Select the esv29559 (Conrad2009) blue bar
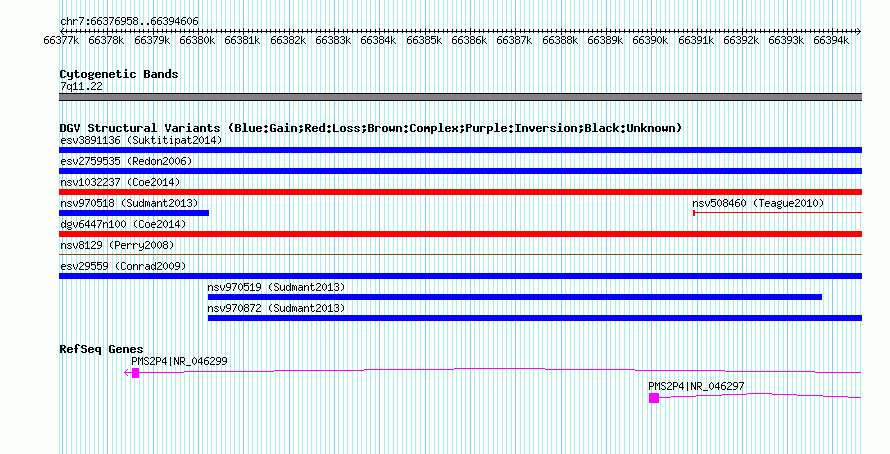 460,276
